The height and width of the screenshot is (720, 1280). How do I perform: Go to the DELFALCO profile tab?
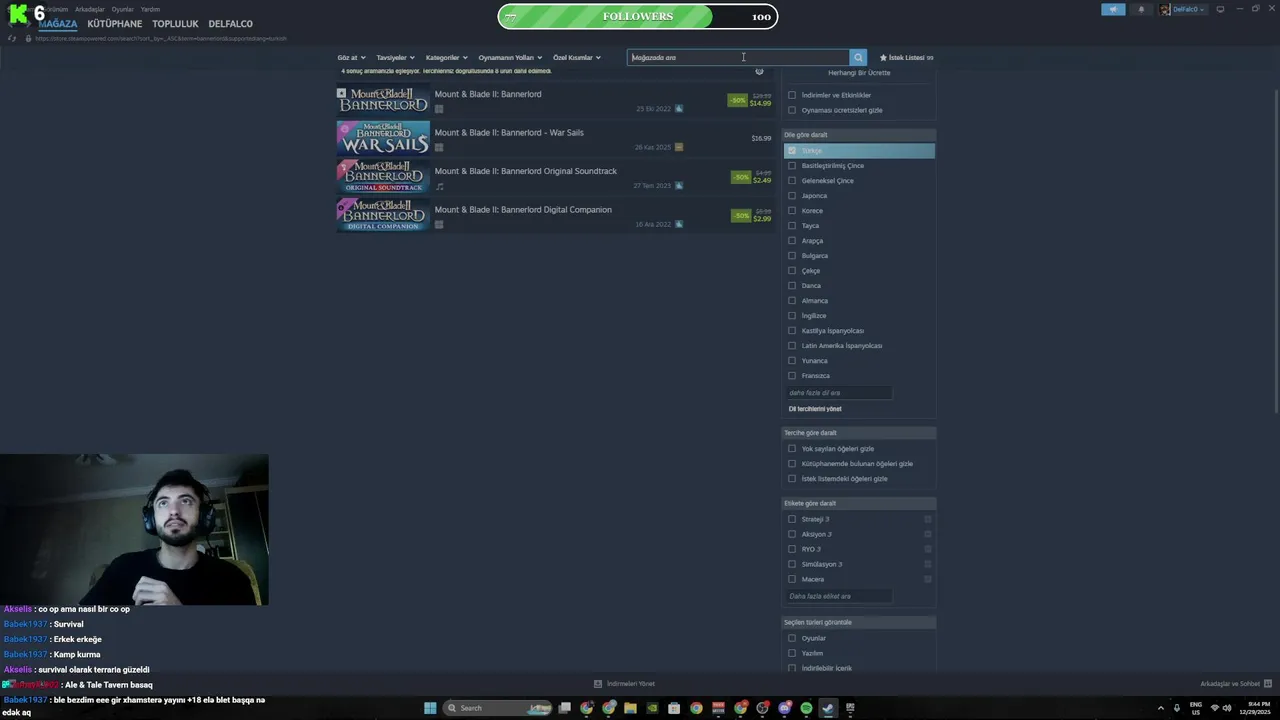click(230, 24)
